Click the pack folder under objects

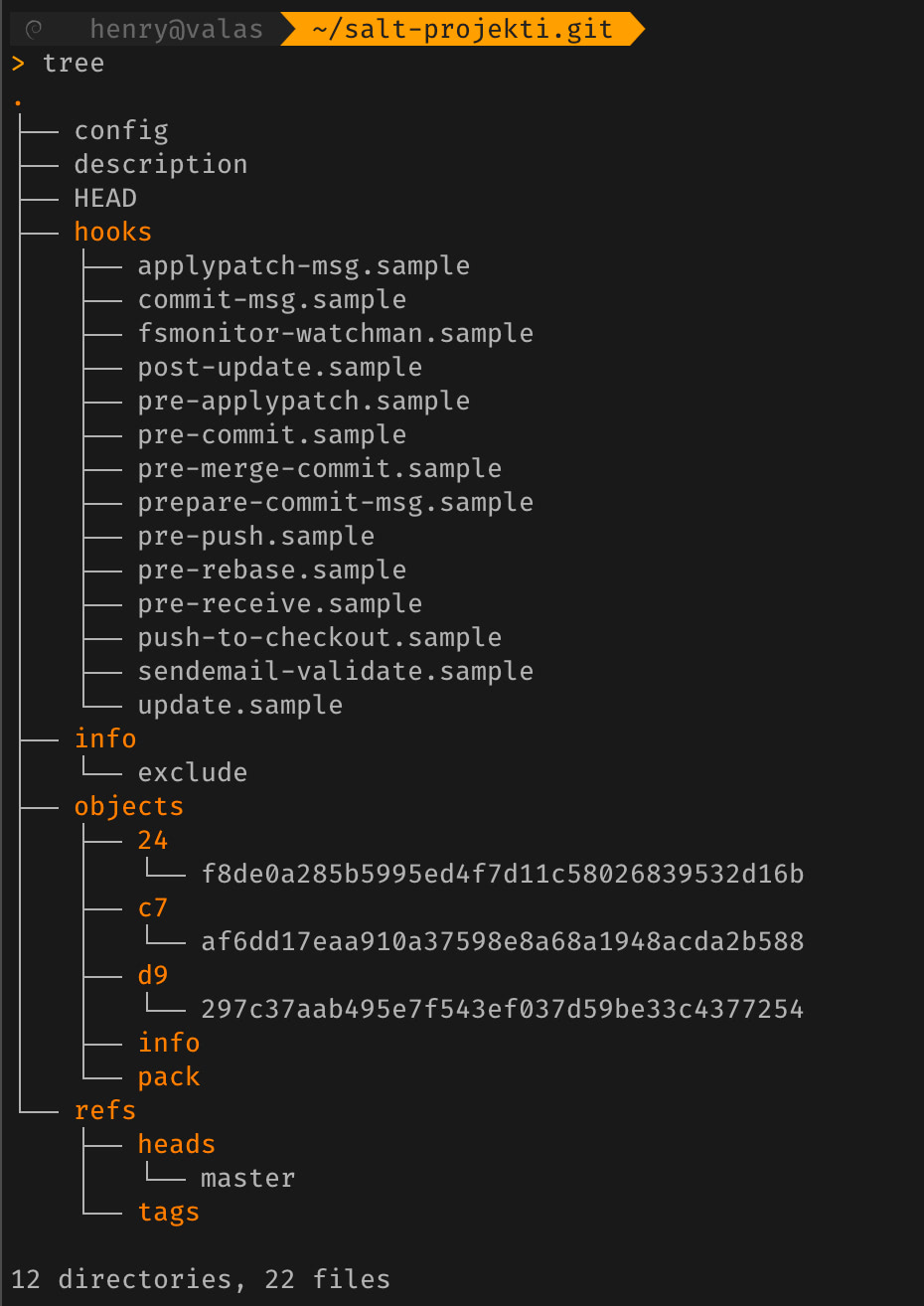(x=168, y=1077)
